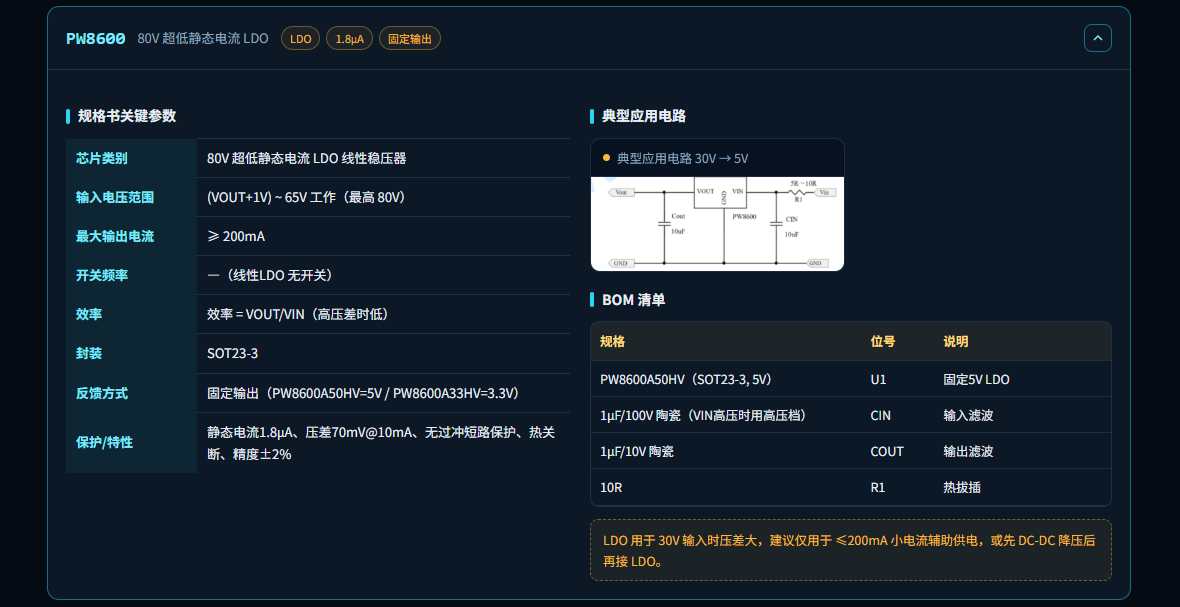
Task: Click the 典型应用电路 30V → 5V caption
Action: tap(683, 159)
